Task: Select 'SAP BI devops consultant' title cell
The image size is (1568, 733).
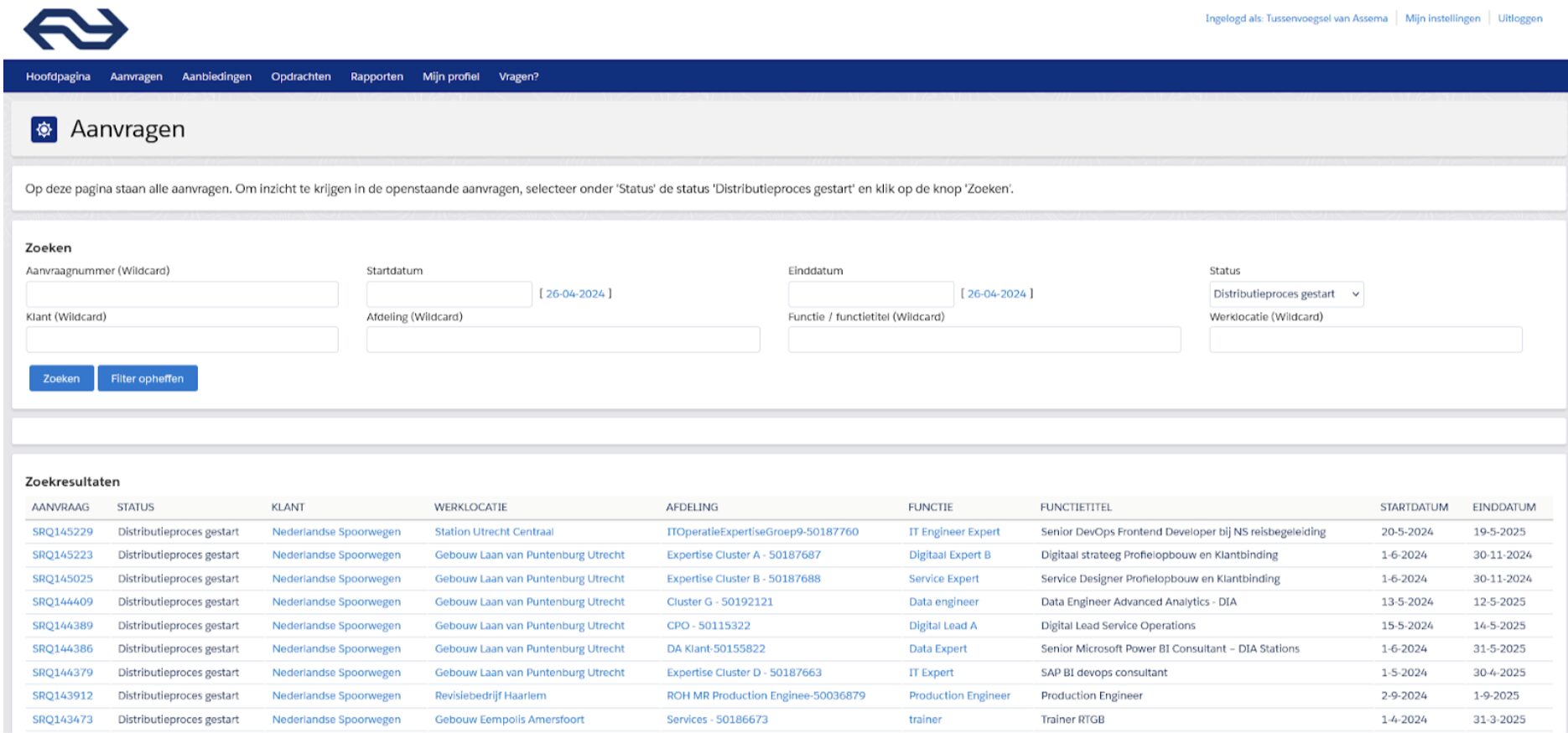Action: coord(1103,673)
